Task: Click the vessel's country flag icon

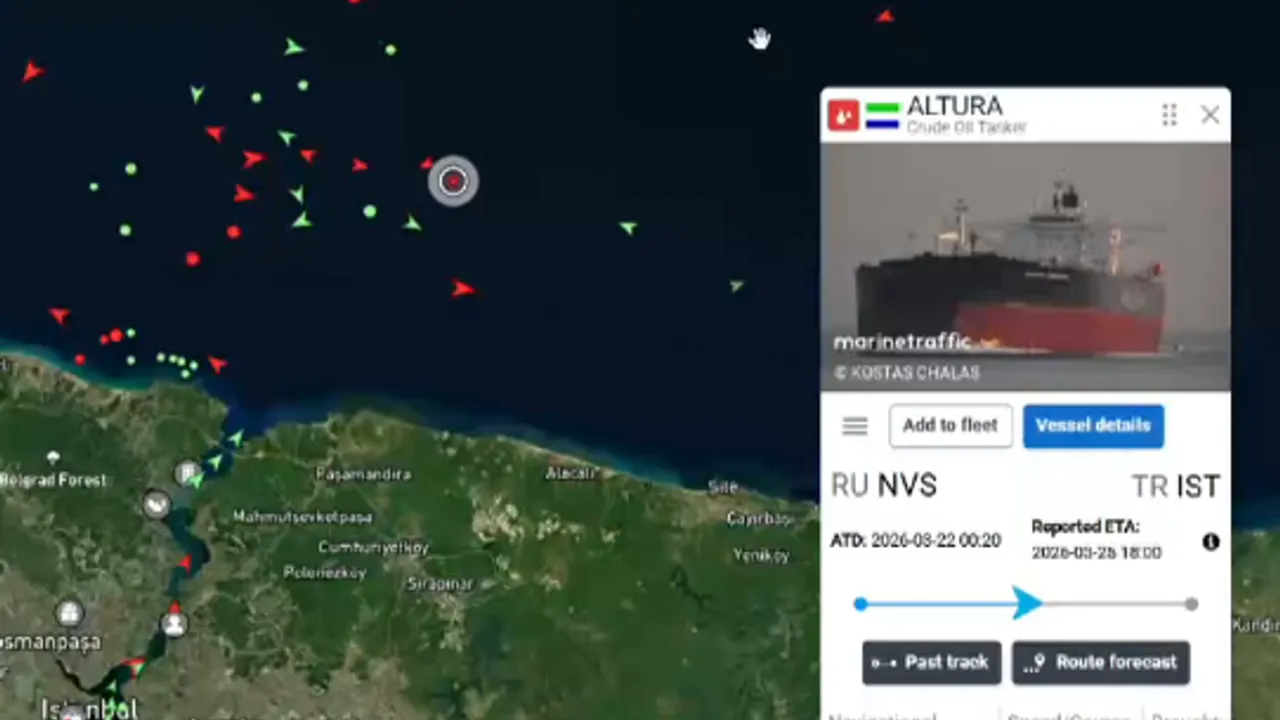Action: click(883, 115)
